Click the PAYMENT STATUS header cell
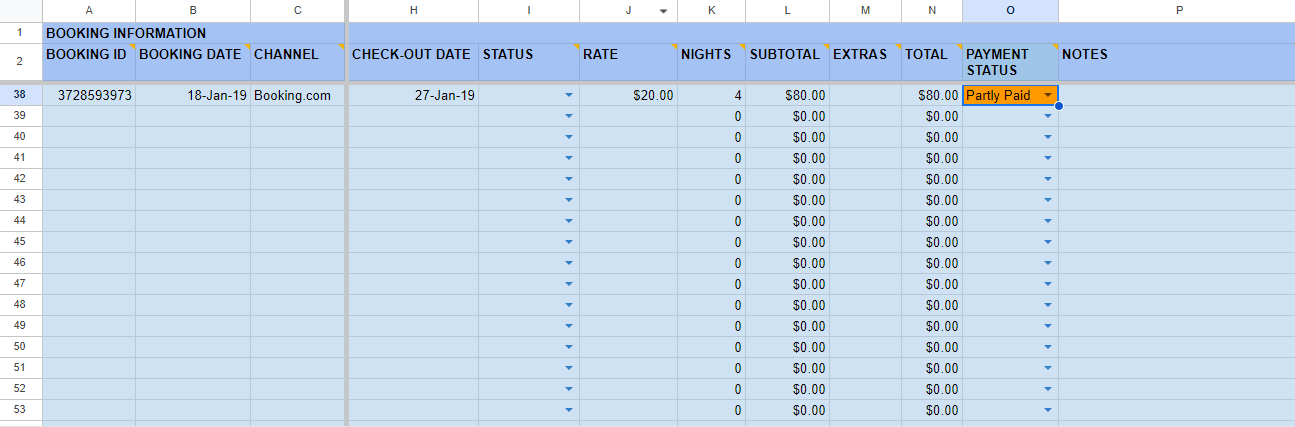1295x427 pixels. tap(1010, 62)
